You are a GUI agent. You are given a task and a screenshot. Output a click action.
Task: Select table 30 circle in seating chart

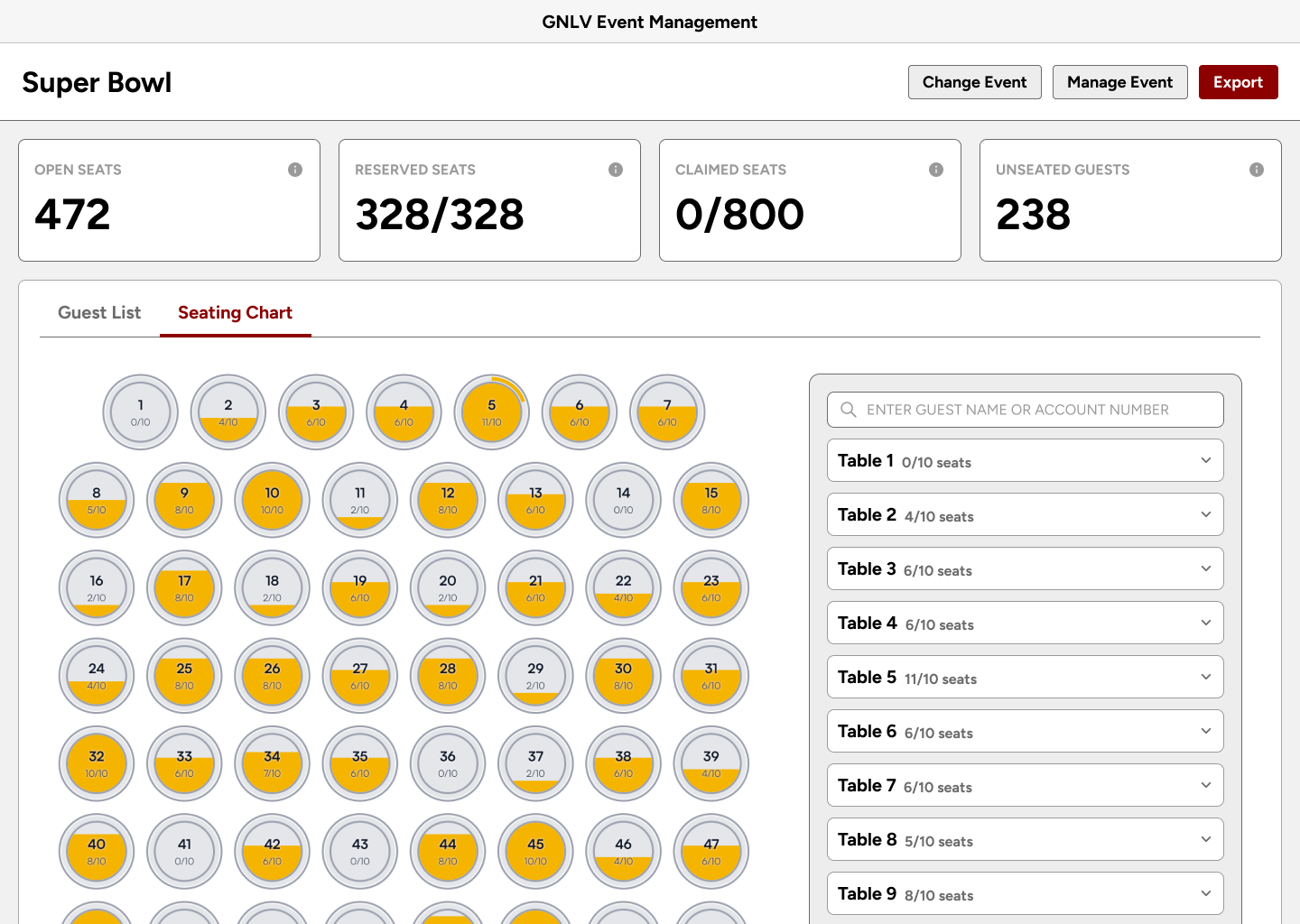[624, 676]
